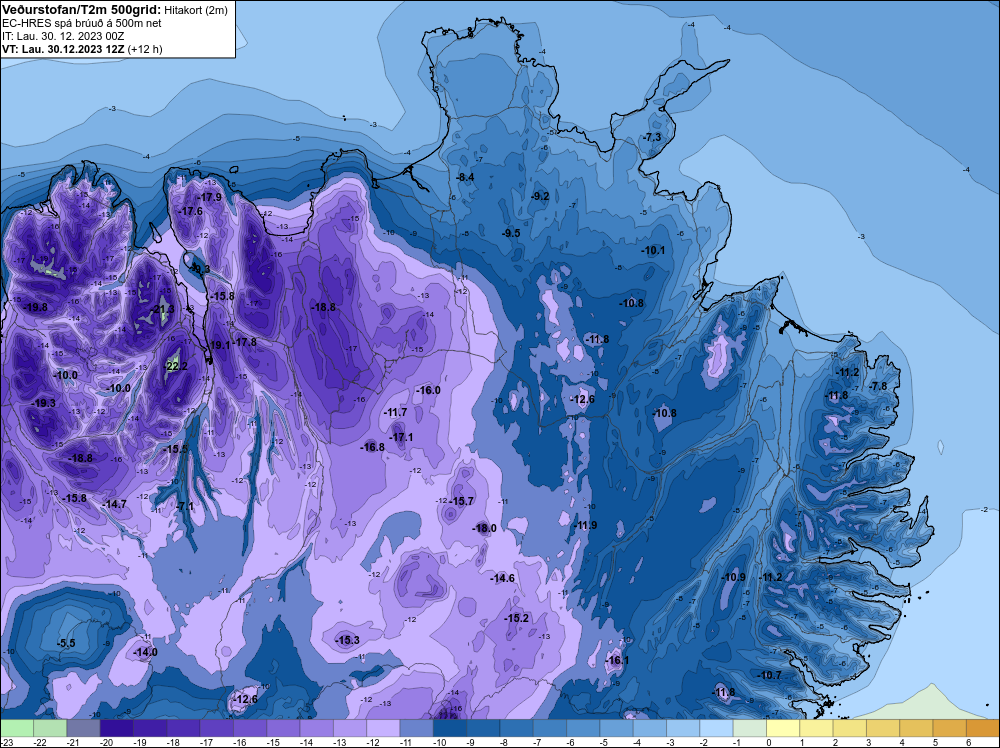Click the -19.1 temperature label

coord(219,345)
